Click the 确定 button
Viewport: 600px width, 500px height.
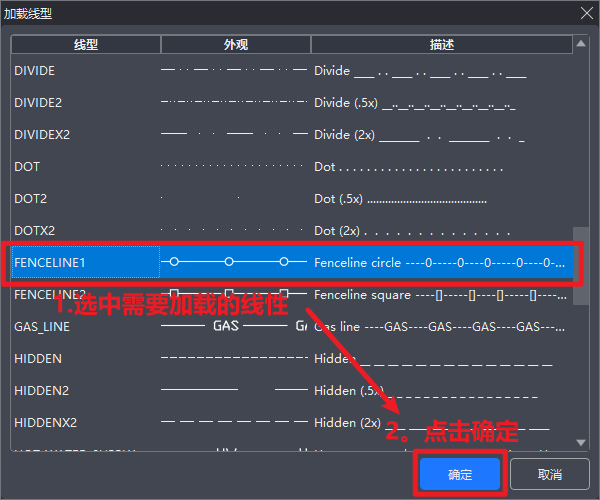point(460,474)
